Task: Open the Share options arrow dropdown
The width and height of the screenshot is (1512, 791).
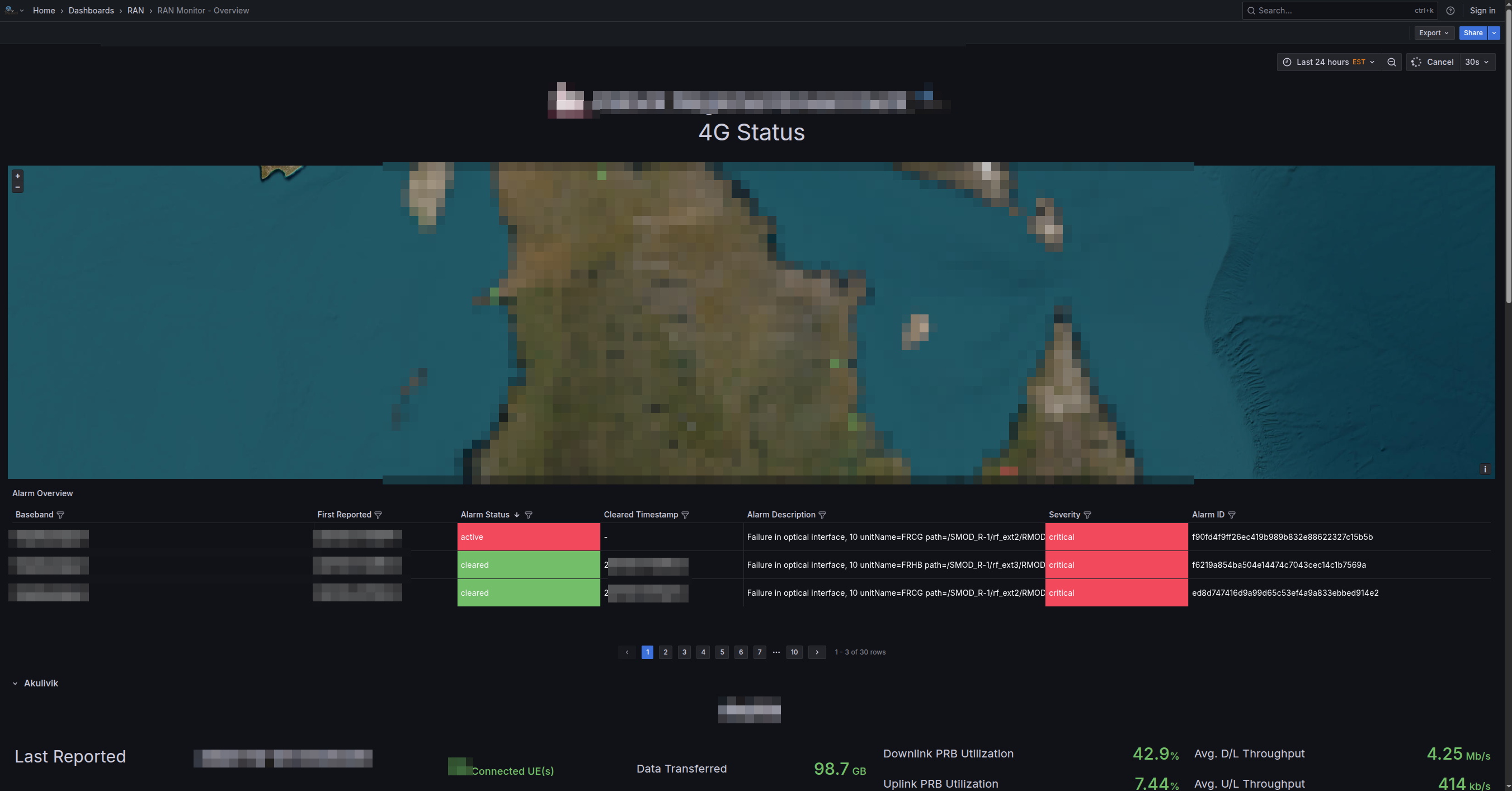Action: point(1495,33)
